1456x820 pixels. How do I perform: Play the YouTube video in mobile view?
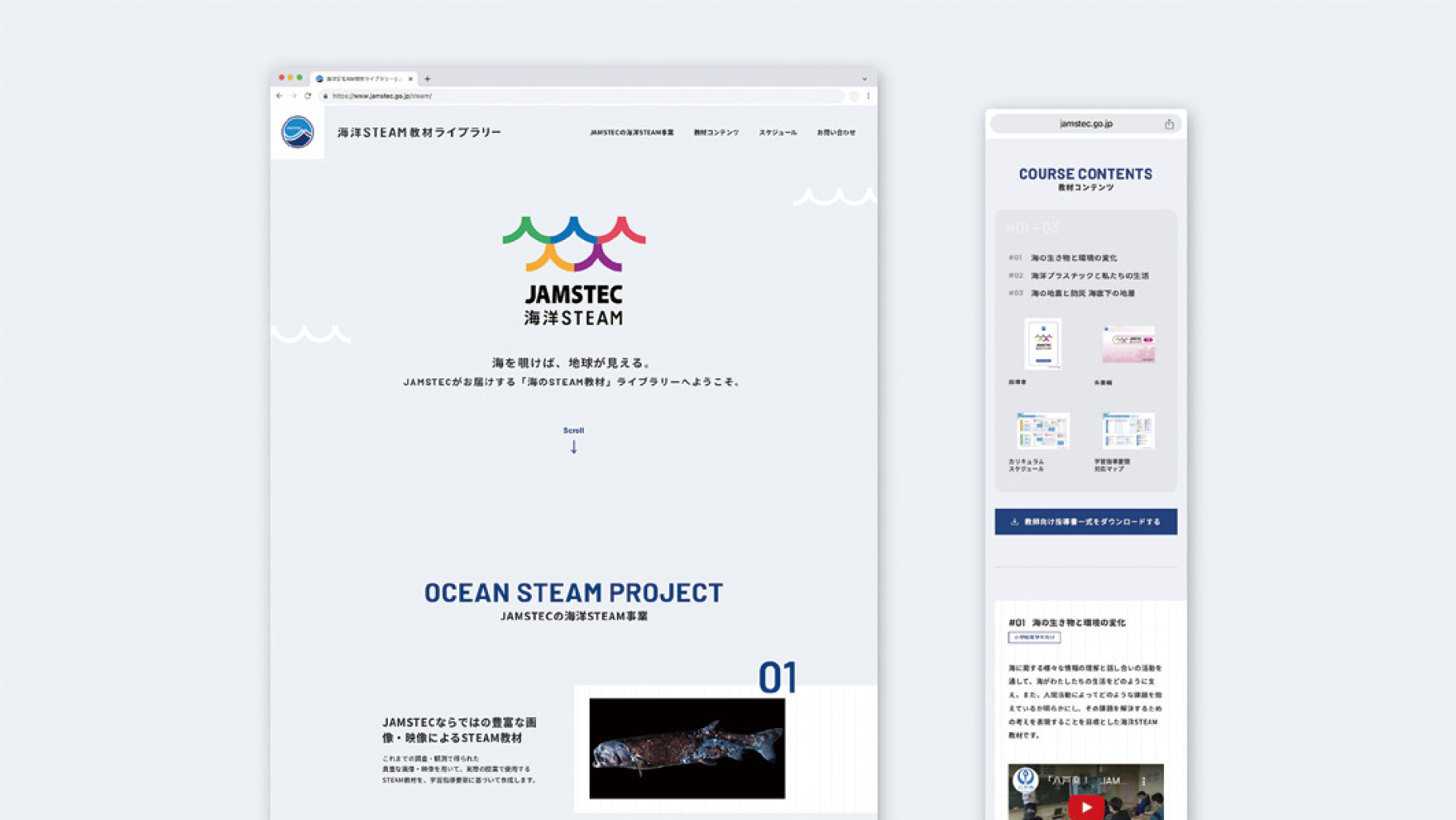click(1086, 806)
